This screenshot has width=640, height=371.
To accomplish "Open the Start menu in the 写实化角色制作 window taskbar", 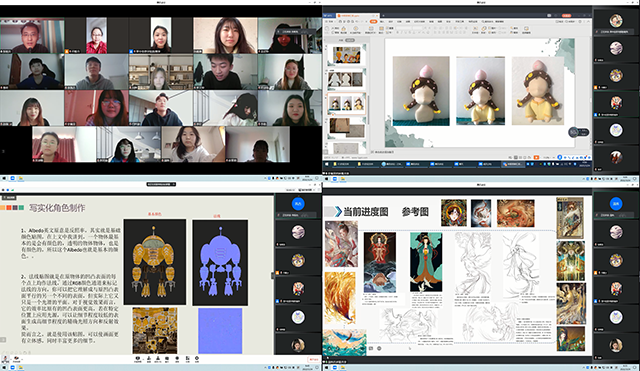I will coord(4,367).
